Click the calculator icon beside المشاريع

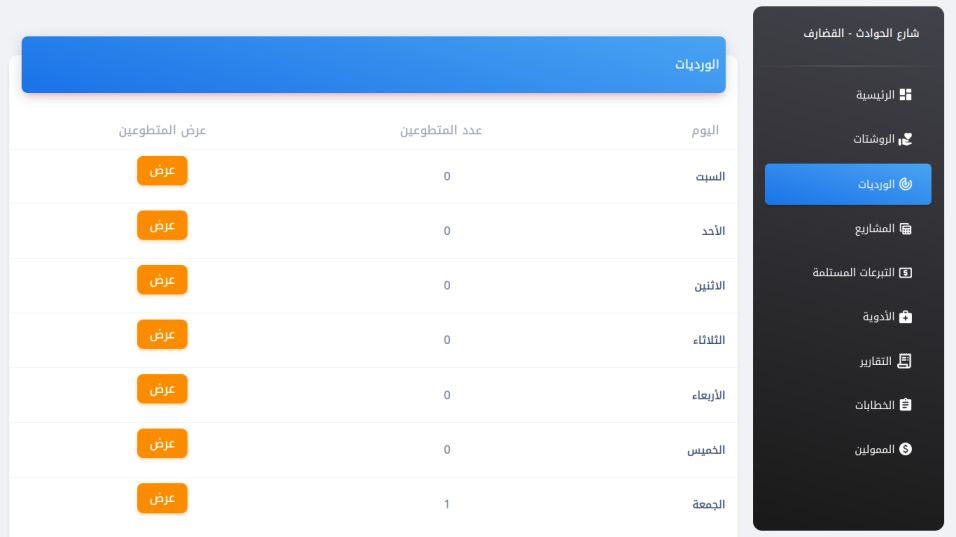[905, 229]
